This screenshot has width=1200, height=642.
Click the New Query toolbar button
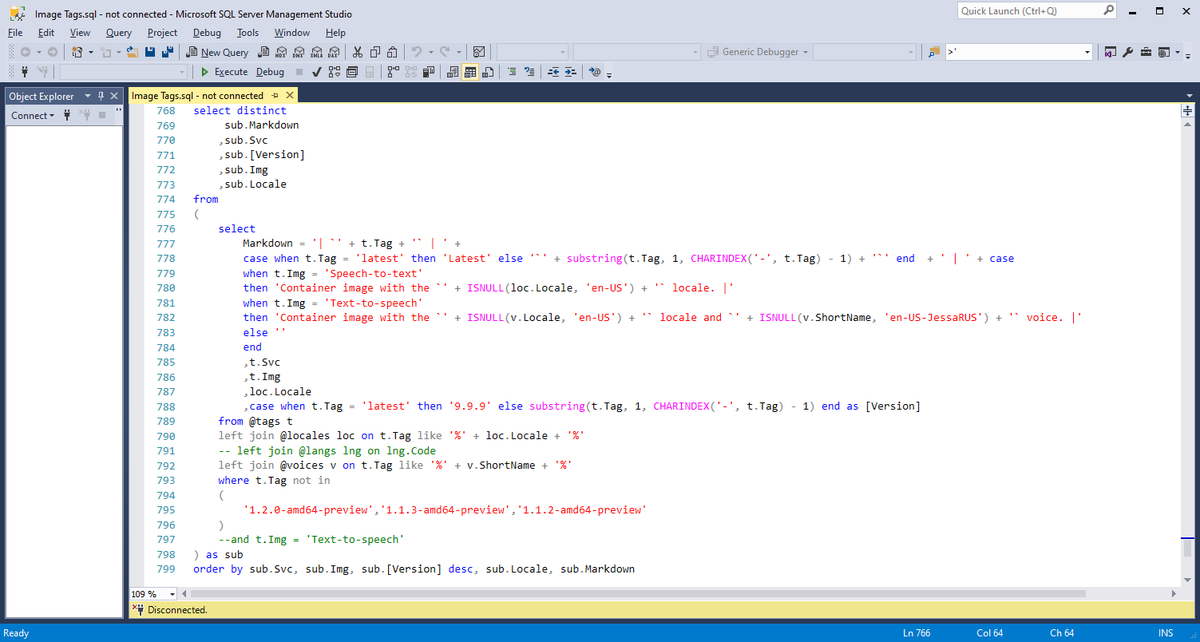[x=217, y=52]
